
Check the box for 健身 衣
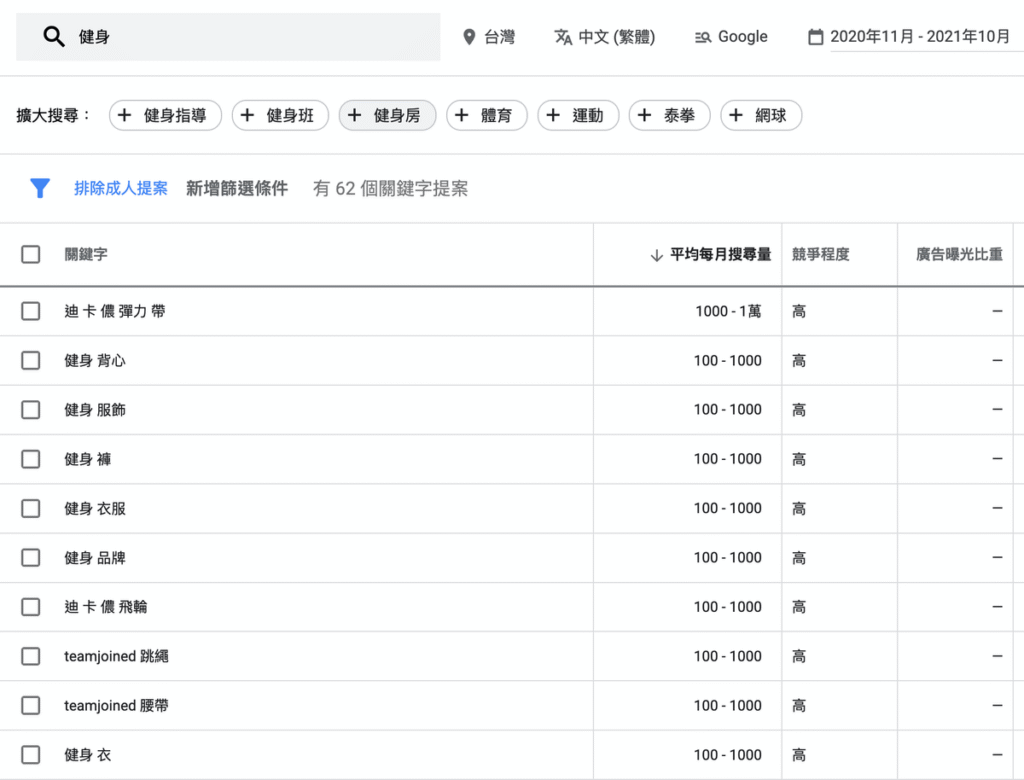click(x=31, y=755)
